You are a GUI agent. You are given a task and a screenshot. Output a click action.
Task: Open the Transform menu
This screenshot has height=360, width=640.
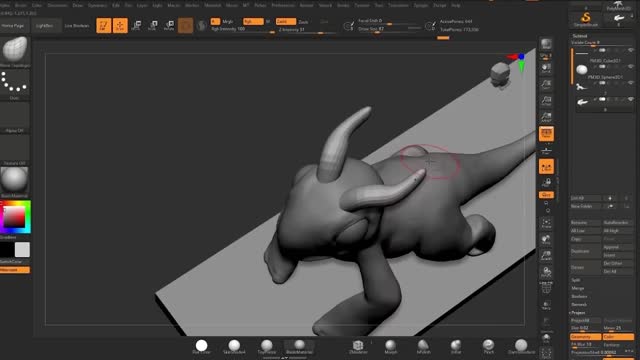pyautogui.click(x=398, y=5)
